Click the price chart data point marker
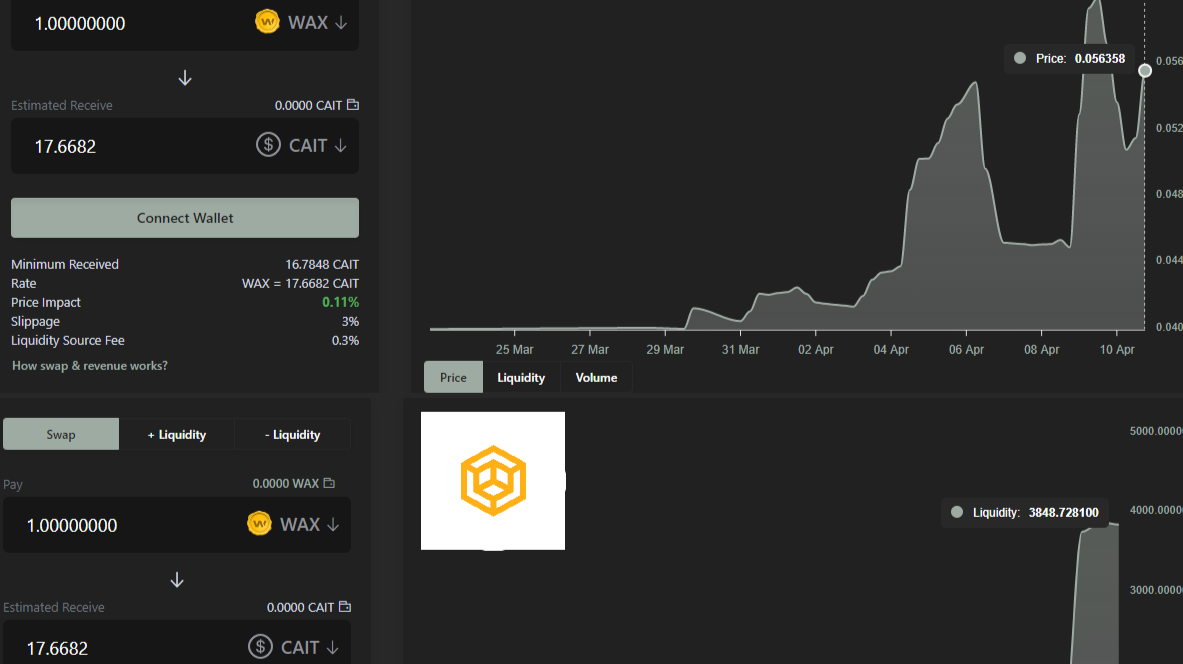 click(1145, 71)
